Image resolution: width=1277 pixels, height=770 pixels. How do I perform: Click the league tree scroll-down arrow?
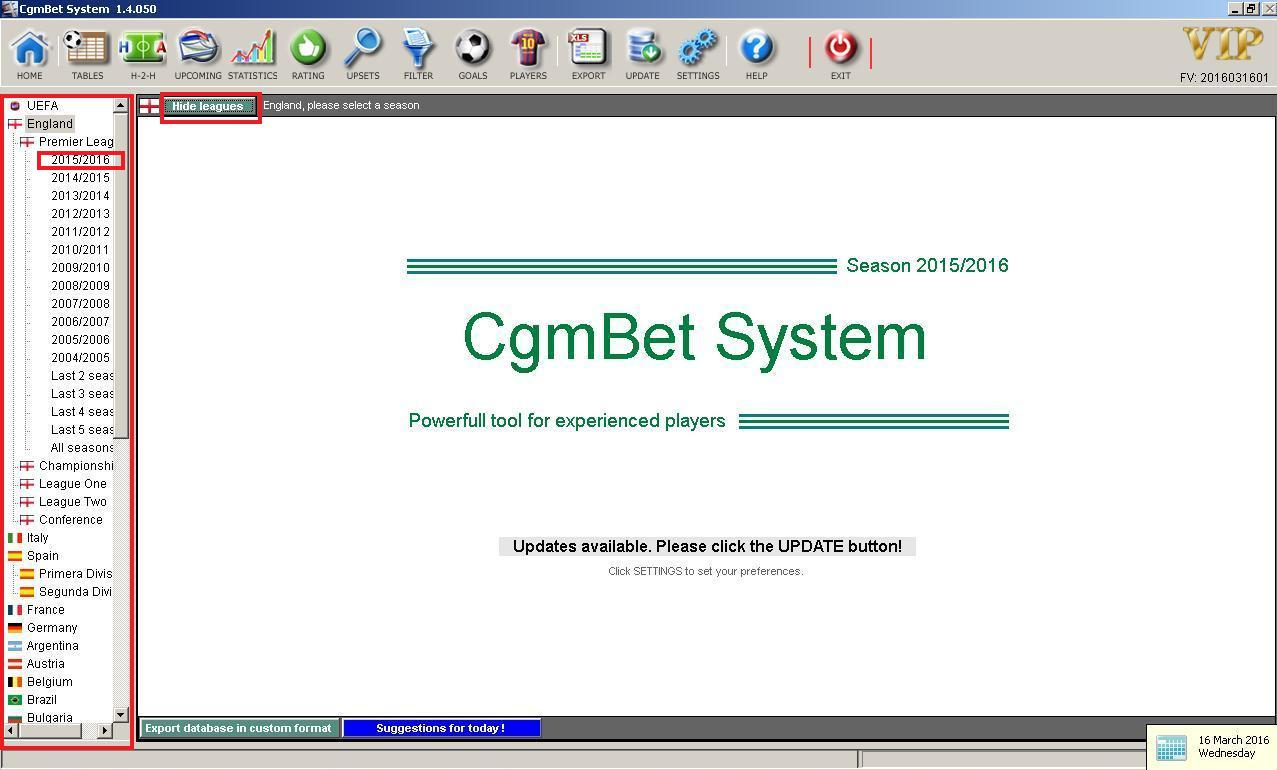pyautogui.click(x=121, y=715)
